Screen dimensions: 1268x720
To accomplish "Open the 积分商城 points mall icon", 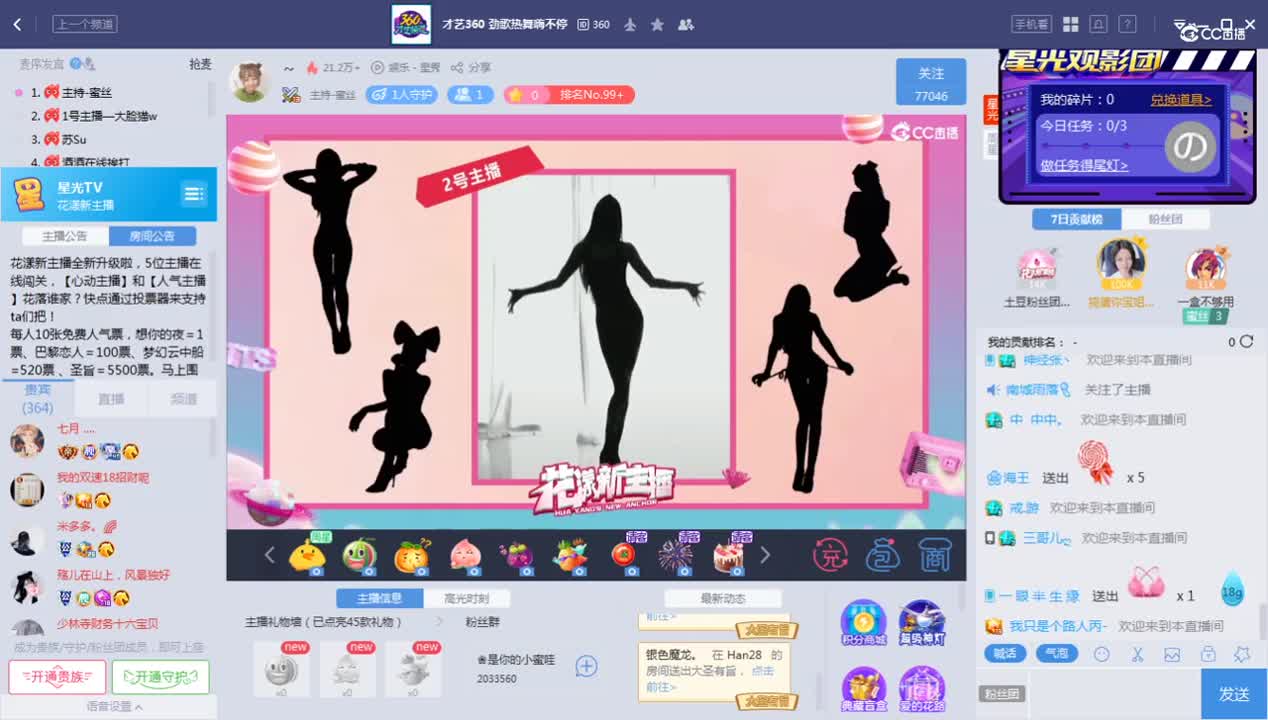I will 863,623.
